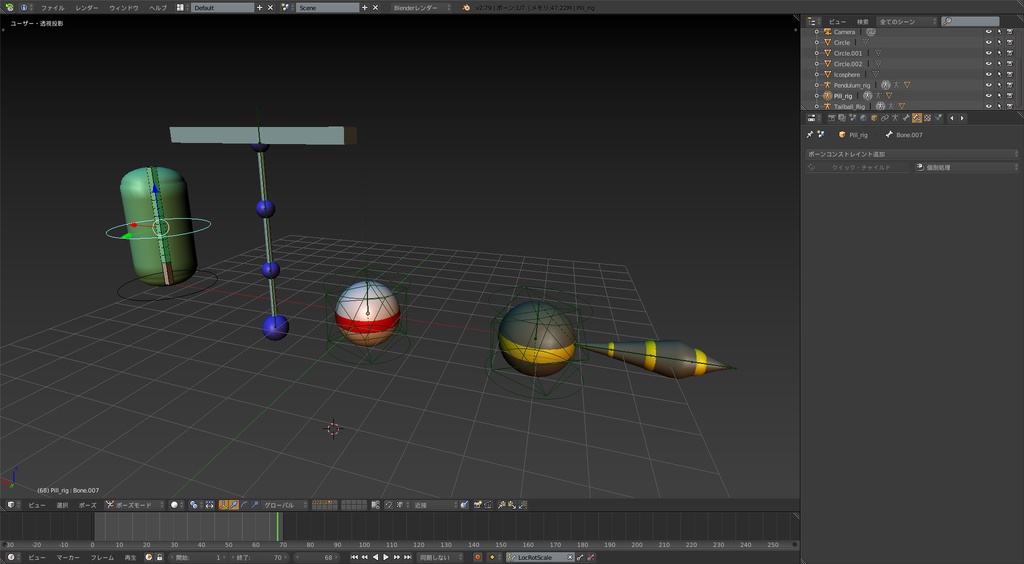The image size is (1024, 564).
Task: Pin the properties context
Action: pos(810,134)
